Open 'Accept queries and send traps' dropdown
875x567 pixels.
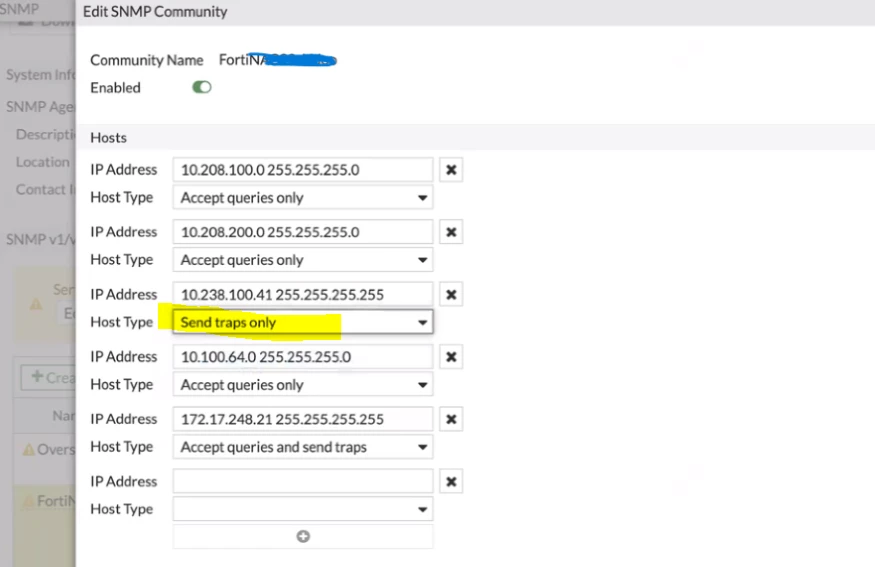[x=303, y=447]
